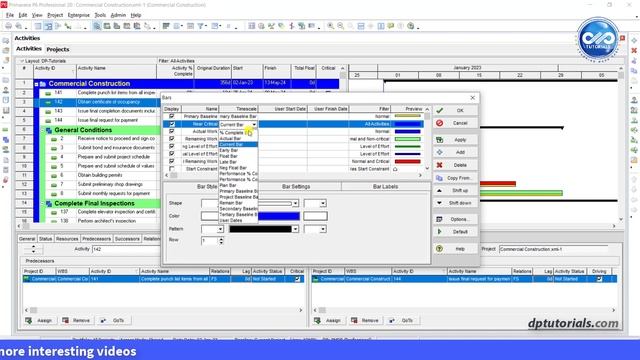Click the Filter funnel toolbar icon
The image size is (640, 360).
201,26
